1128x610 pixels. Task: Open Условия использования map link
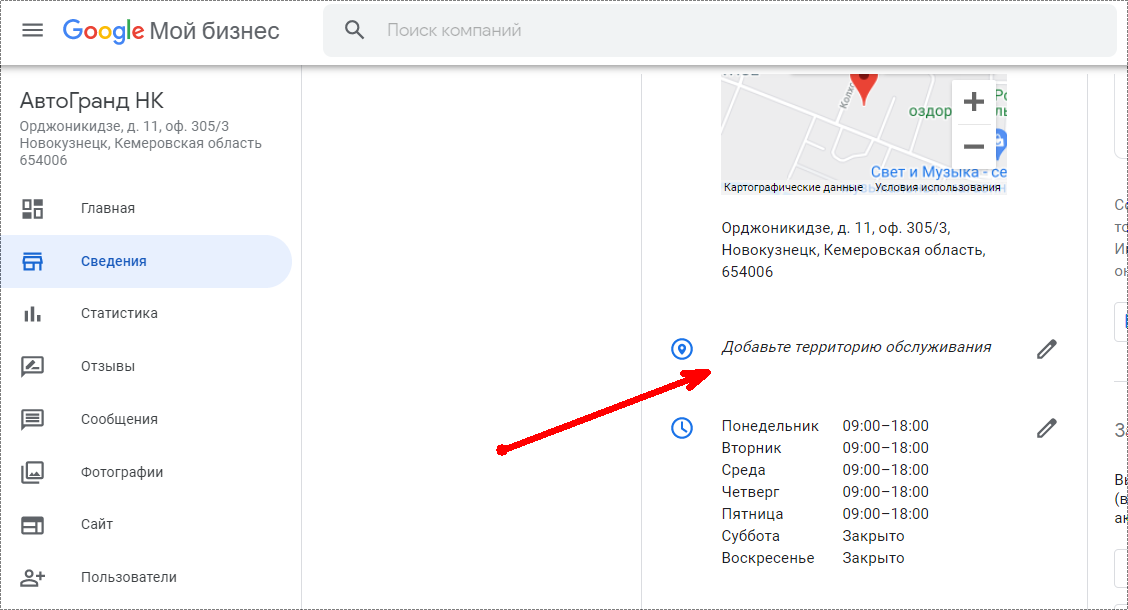click(937, 188)
